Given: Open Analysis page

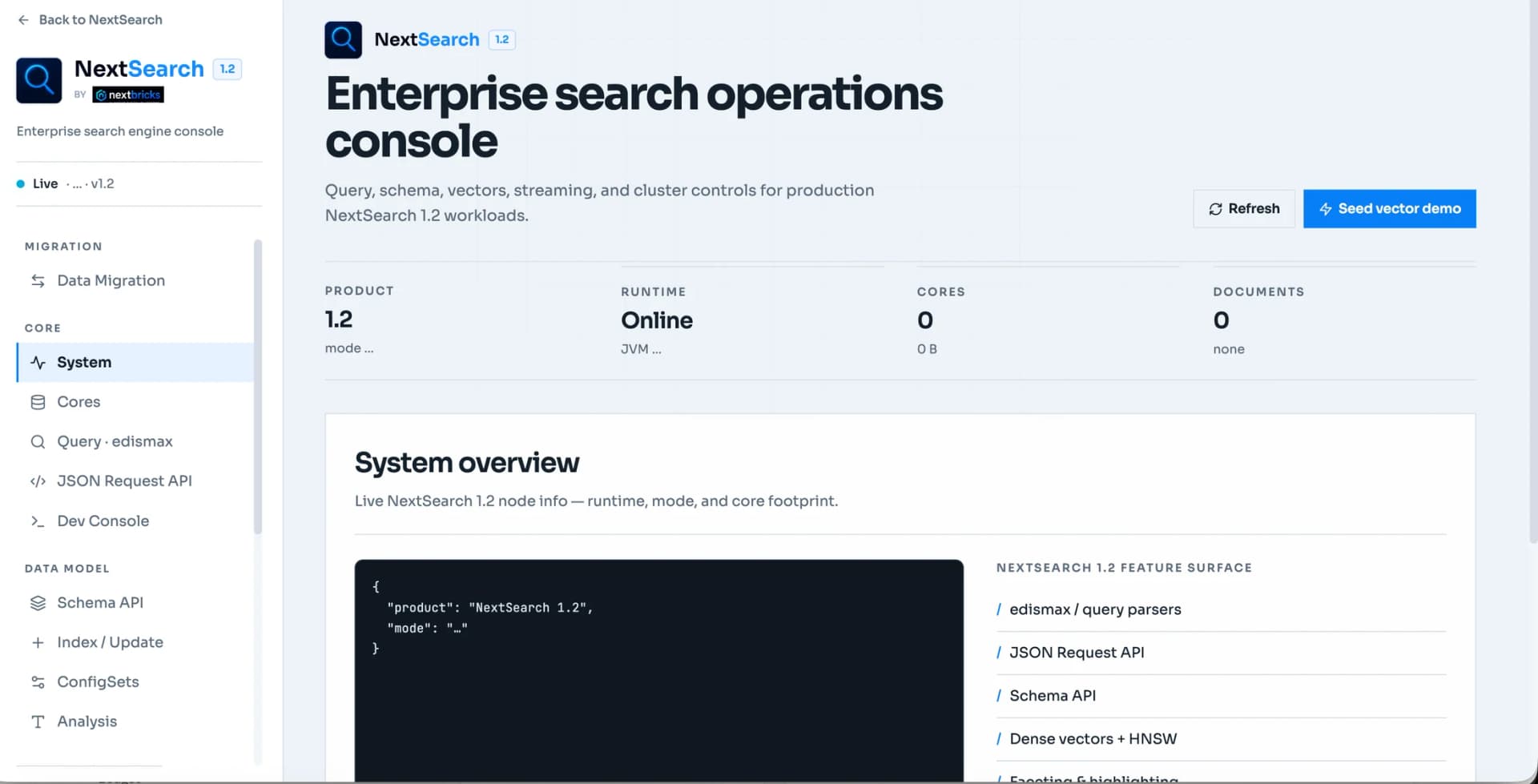Looking at the screenshot, I should click(x=135, y=722).
